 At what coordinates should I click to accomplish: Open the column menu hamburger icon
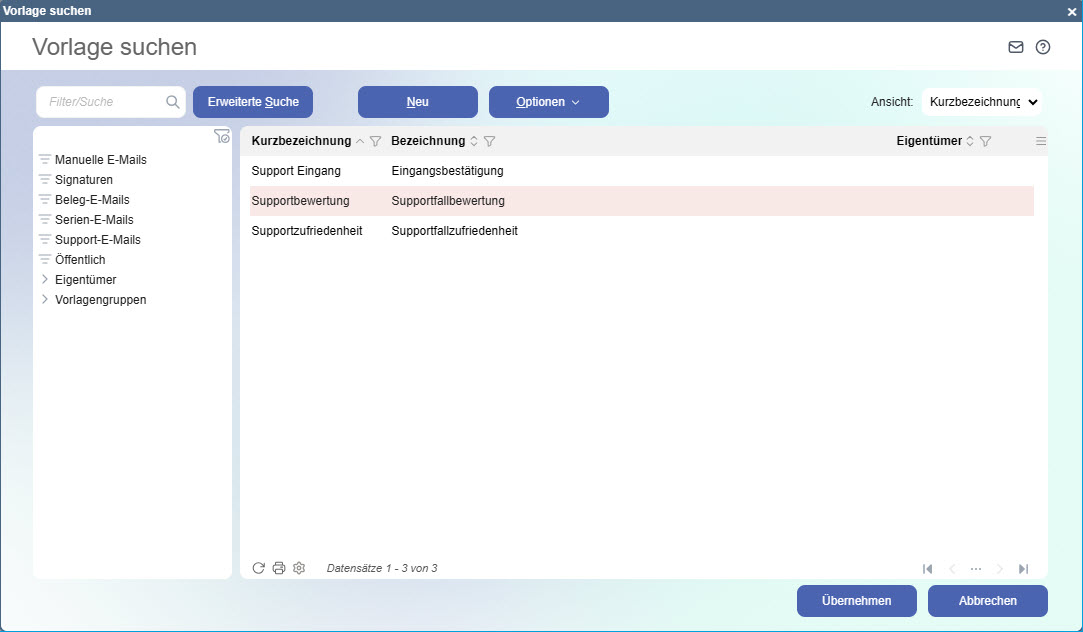pyautogui.click(x=1041, y=142)
